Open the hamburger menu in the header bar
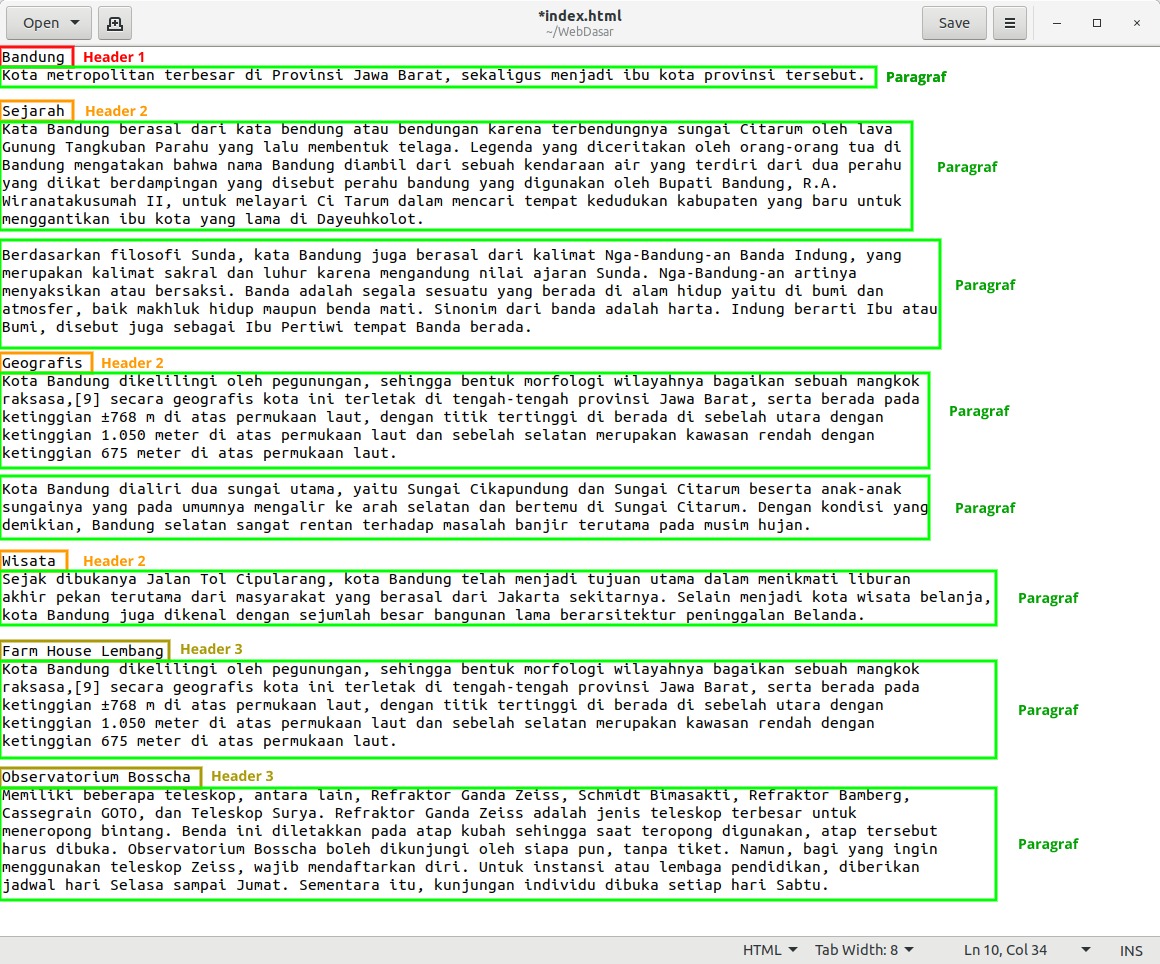The height and width of the screenshot is (964, 1160). pos(1010,23)
